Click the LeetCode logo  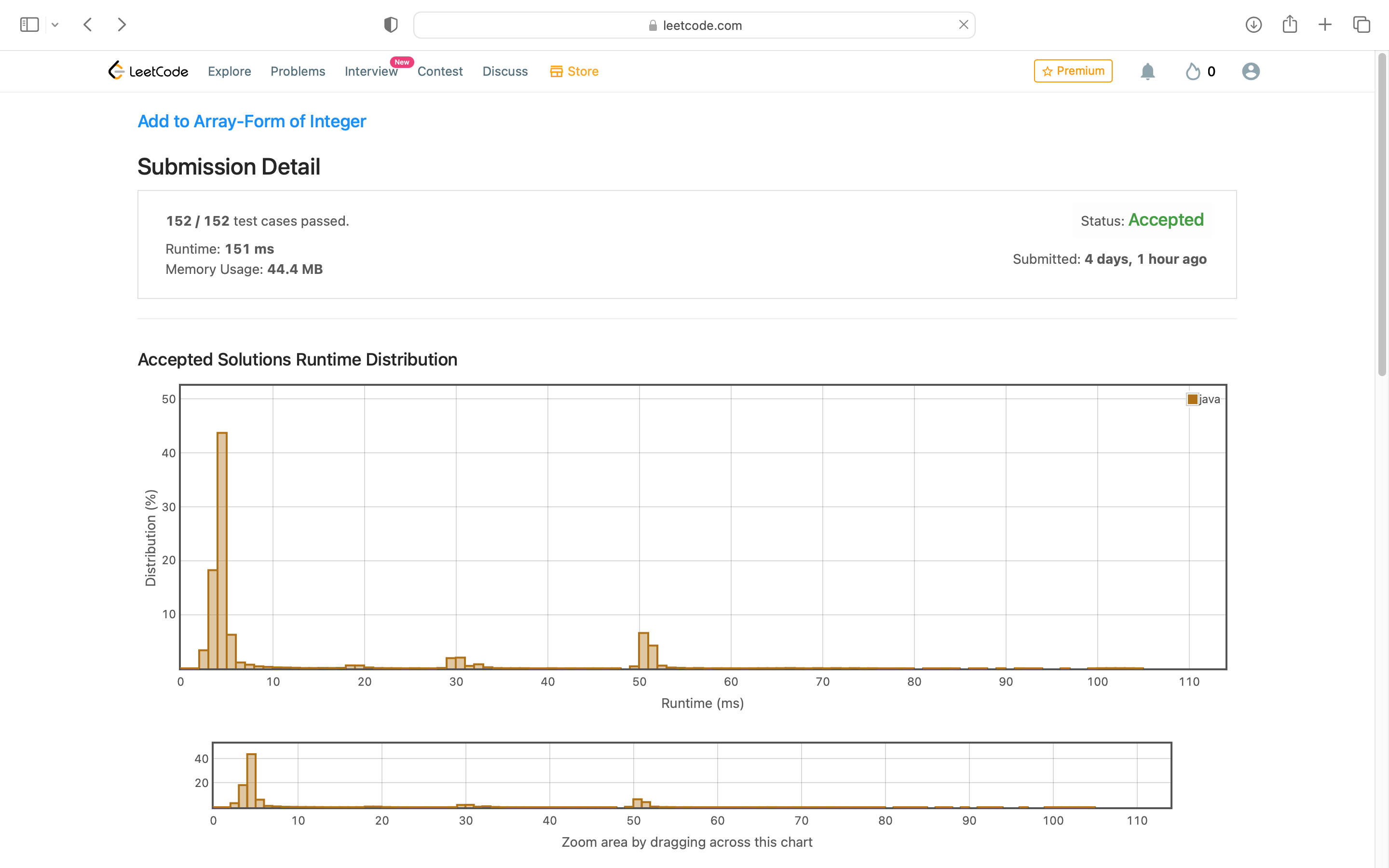tap(148, 71)
